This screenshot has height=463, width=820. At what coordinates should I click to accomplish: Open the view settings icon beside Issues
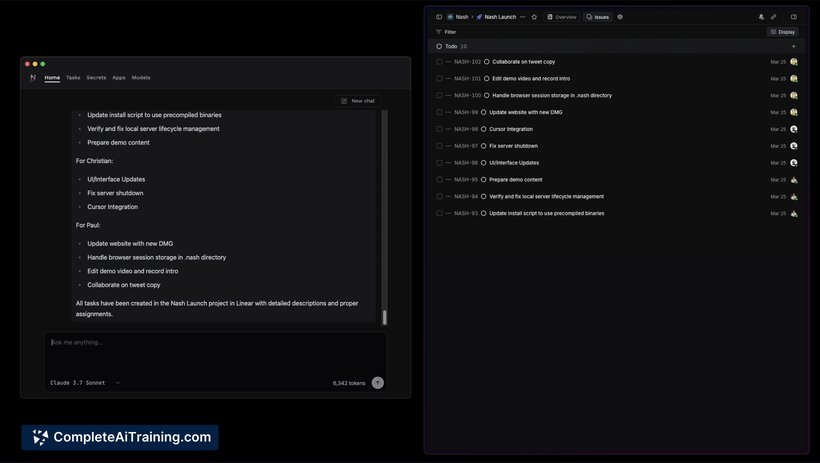(x=620, y=17)
